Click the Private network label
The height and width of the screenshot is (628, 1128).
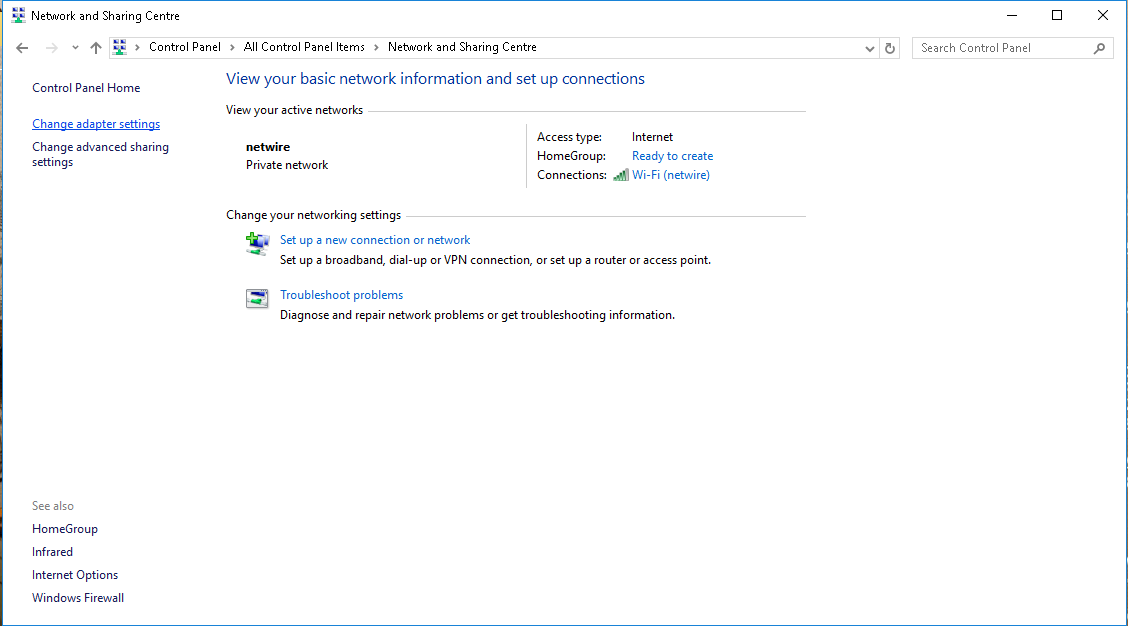(x=287, y=165)
